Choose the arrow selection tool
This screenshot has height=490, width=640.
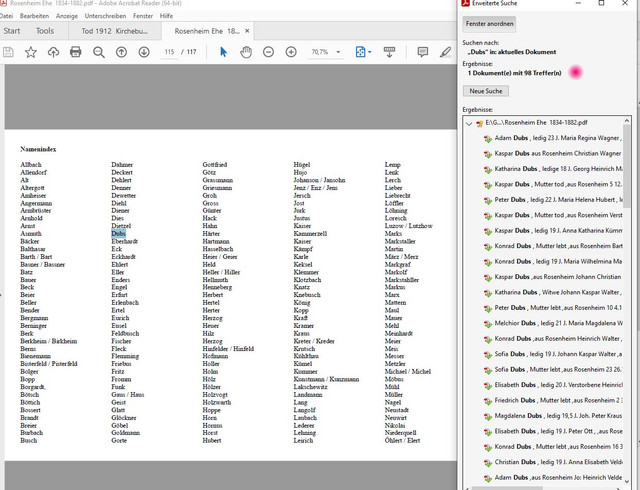tap(223, 52)
